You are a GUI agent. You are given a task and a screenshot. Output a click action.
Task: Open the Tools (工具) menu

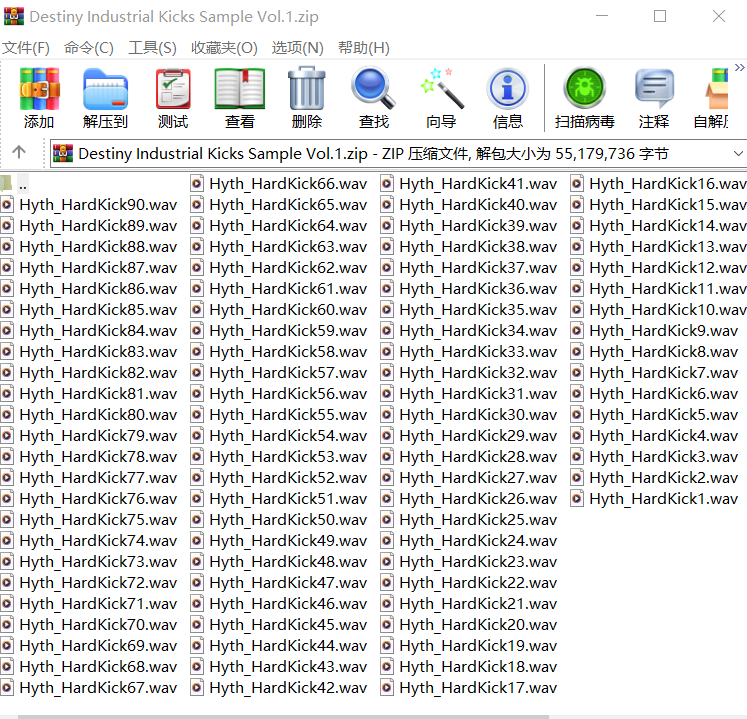tap(152, 48)
